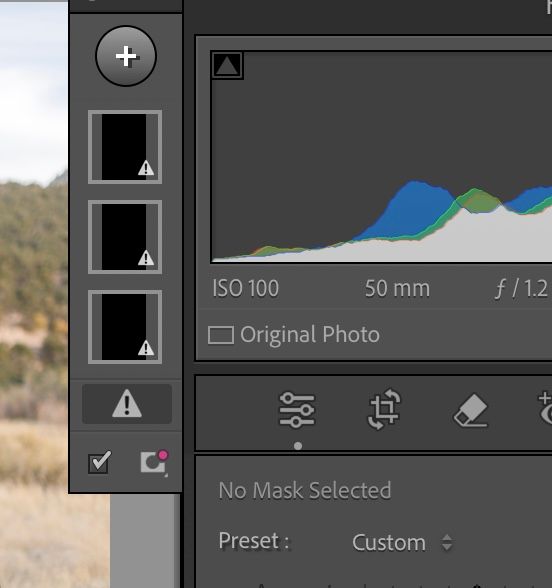Select the Healing eraser tool

click(471, 410)
